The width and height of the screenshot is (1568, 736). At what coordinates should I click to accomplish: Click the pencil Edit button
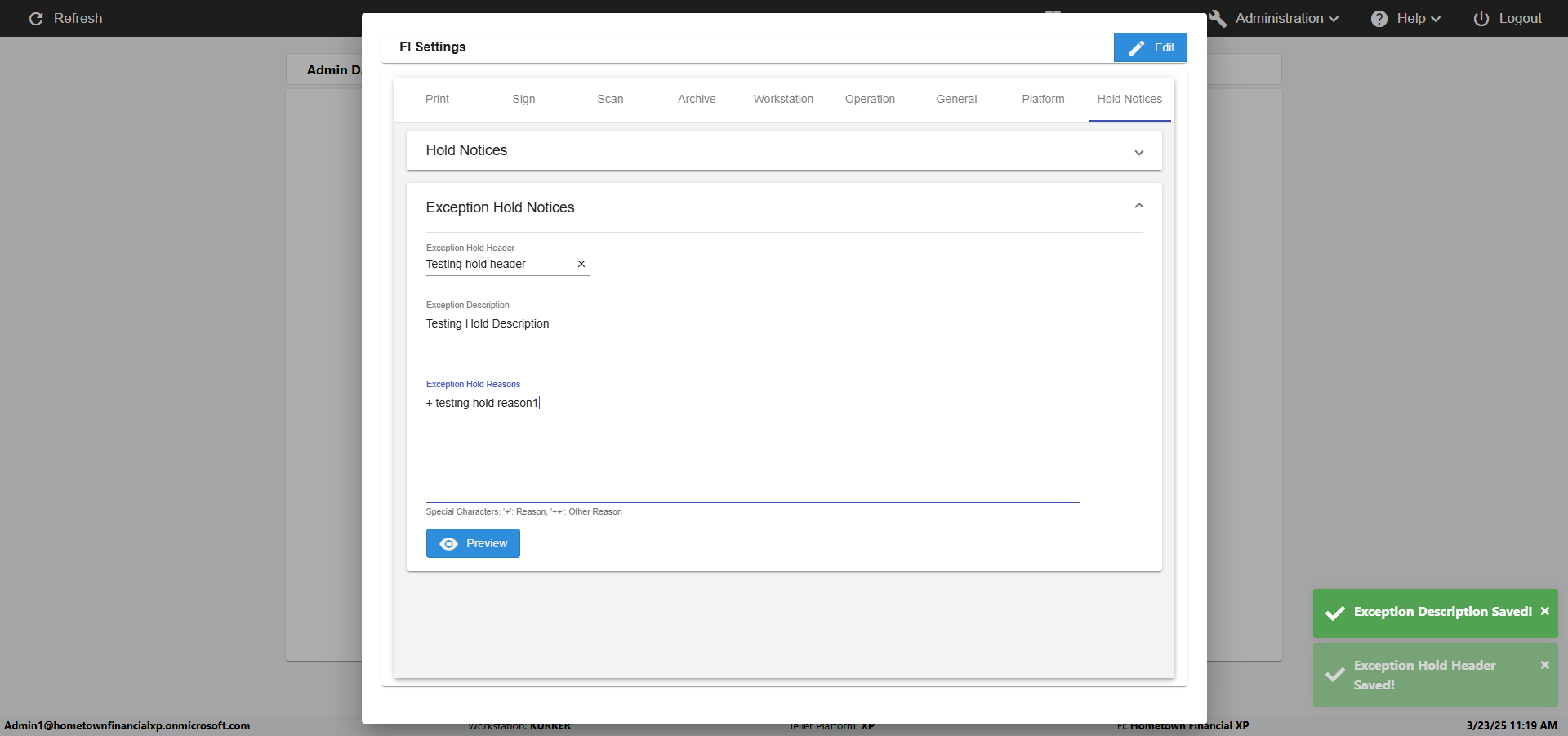click(1150, 47)
